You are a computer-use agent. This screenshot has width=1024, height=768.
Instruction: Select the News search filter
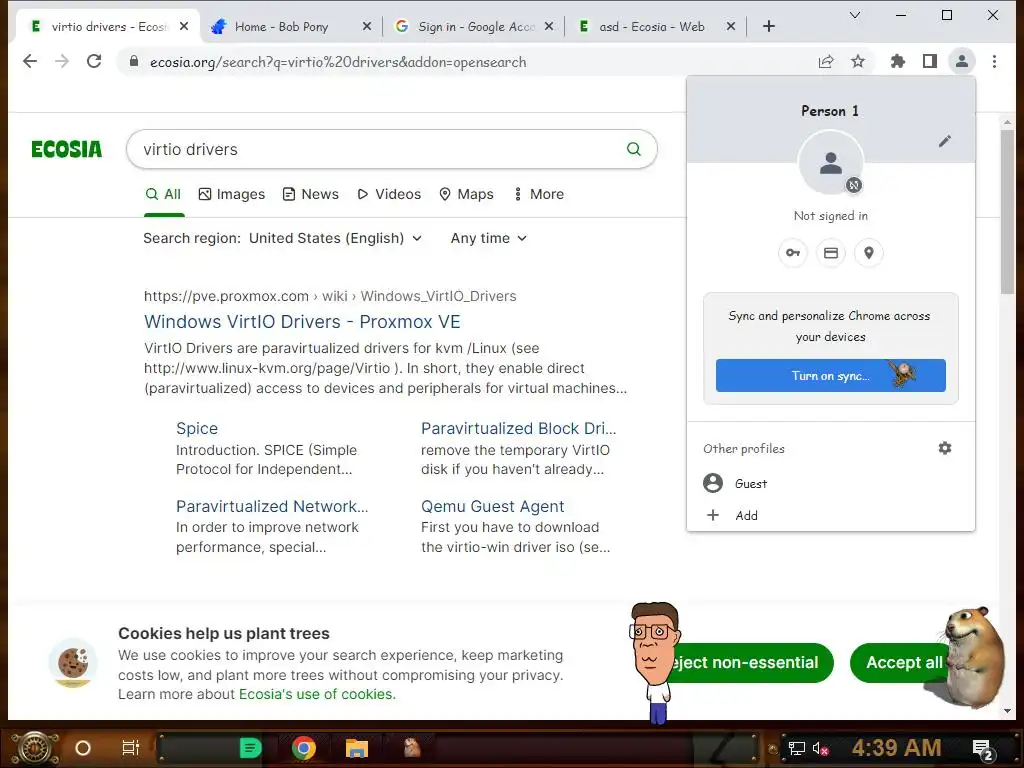click(x=311, y=195)
